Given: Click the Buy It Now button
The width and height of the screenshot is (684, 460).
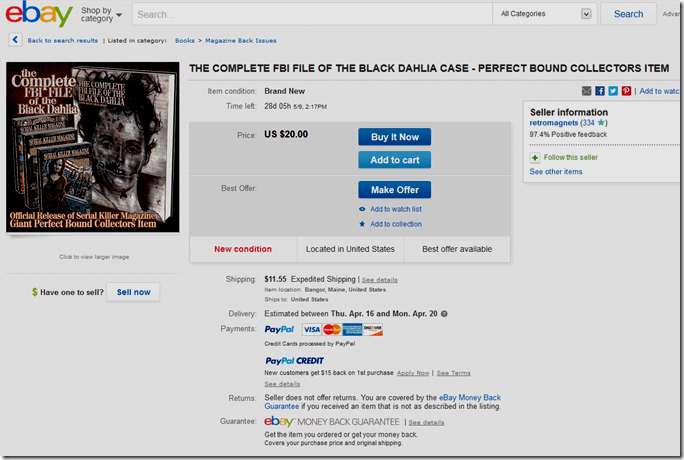Looking at the screenshot, I should pyautogui.click(x=394, y=137).
